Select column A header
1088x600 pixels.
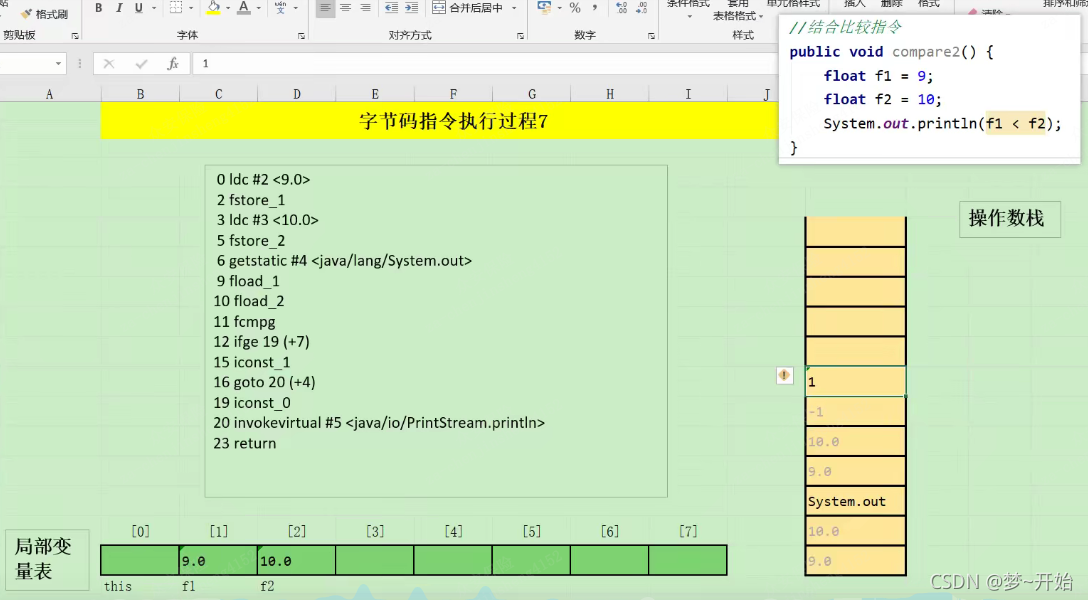point(49,94)
